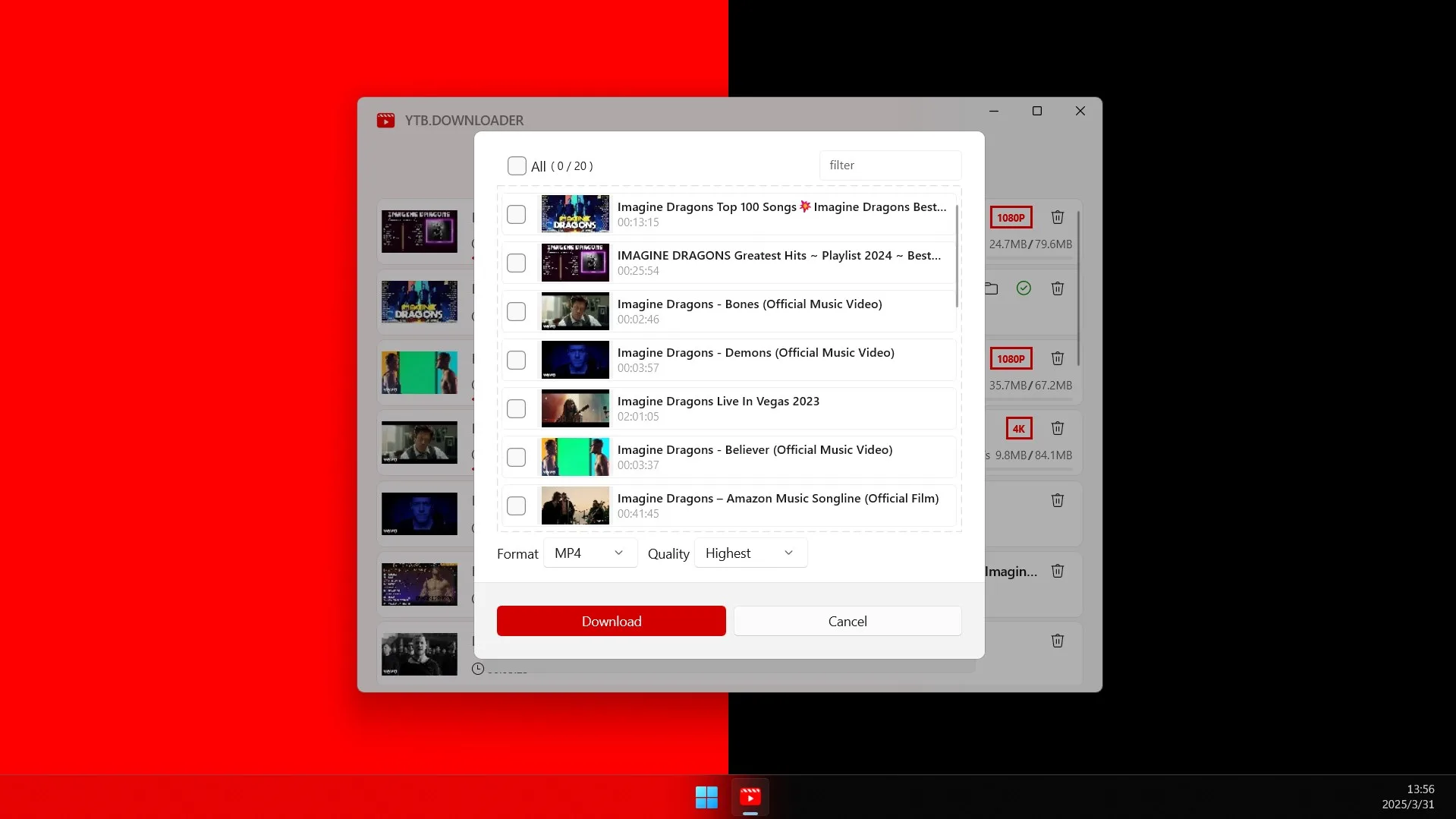Check the Imagine Dragons Top 100 Songs item
The height and width of the screenshot is (819, 1456).
tap(516, 214)
